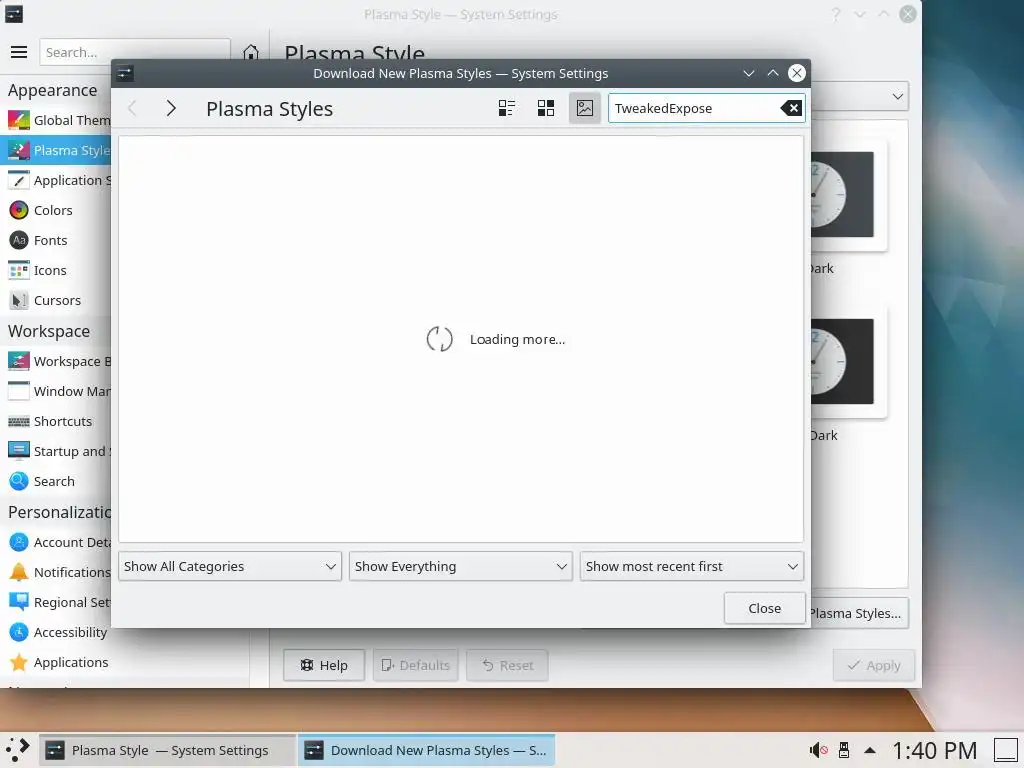Click the System Settings search field
Viewport: 1024px width, 768px height.
pyautogui.click(x=135, y=52)
